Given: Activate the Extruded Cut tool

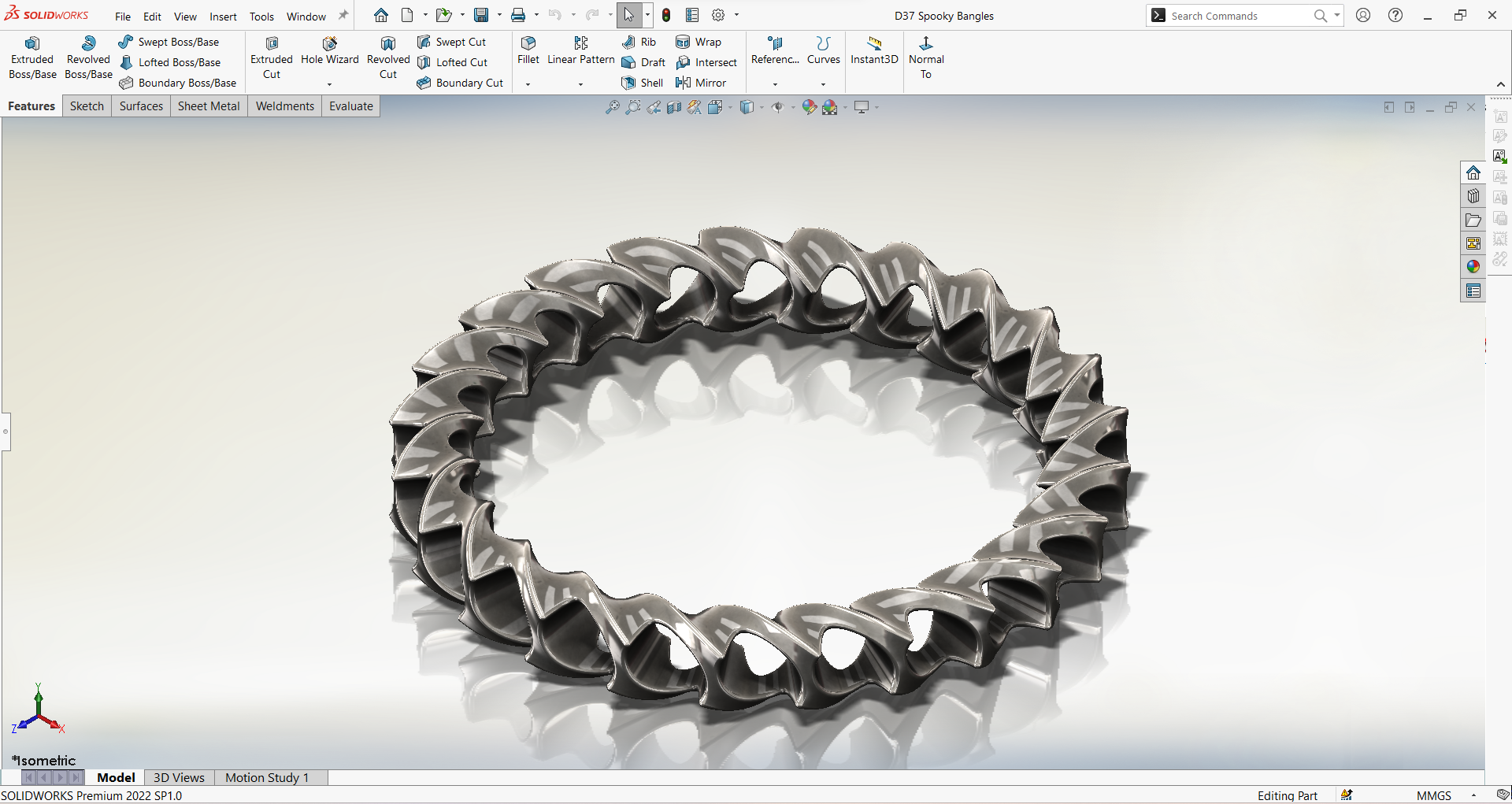Looking at the screenshot, I should [272, 57].
